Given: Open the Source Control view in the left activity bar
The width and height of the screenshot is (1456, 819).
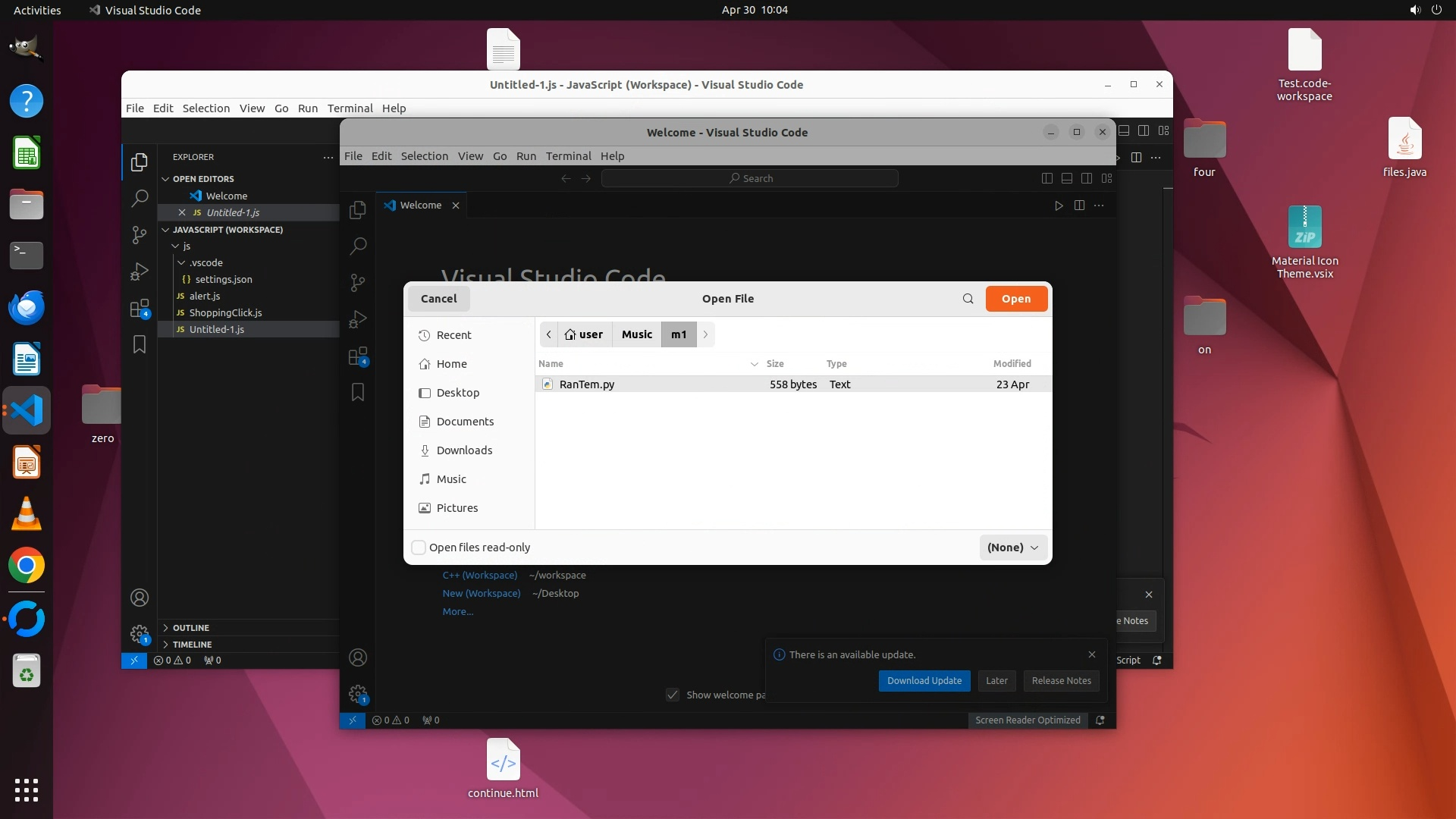Looking at the screenshot, I should [x=140, y=235].
